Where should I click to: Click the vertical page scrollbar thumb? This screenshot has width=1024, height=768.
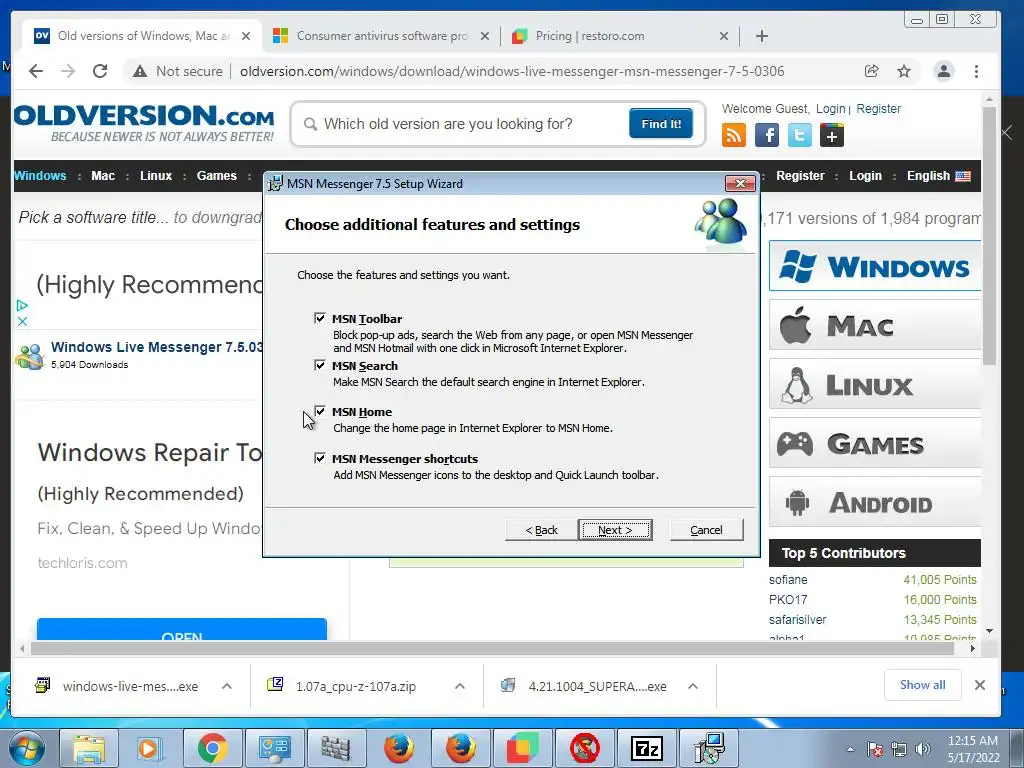(x=989, y=235)
